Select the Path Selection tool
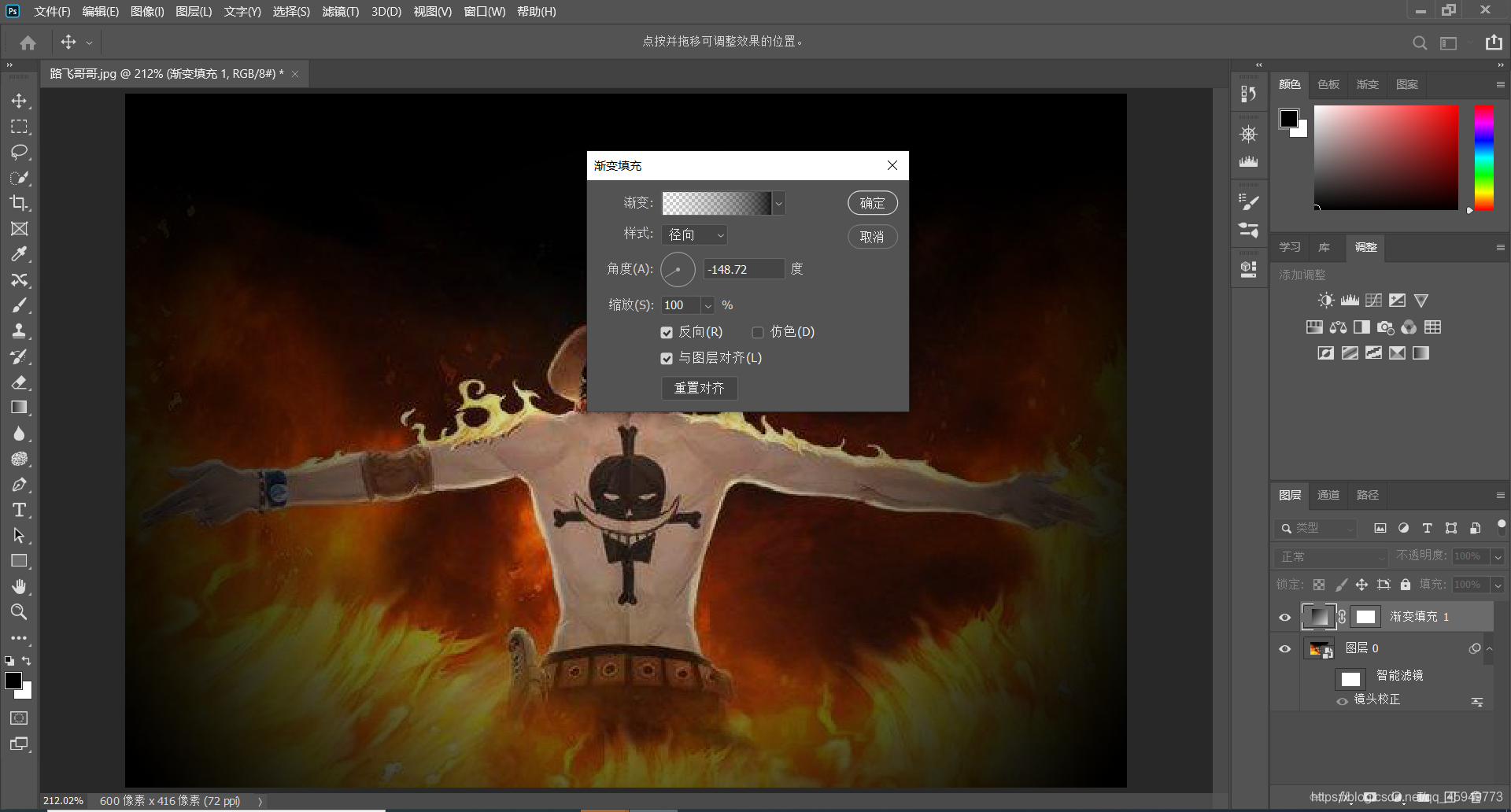Screen dimensions: 1511x812 click(x=19, y=536)
